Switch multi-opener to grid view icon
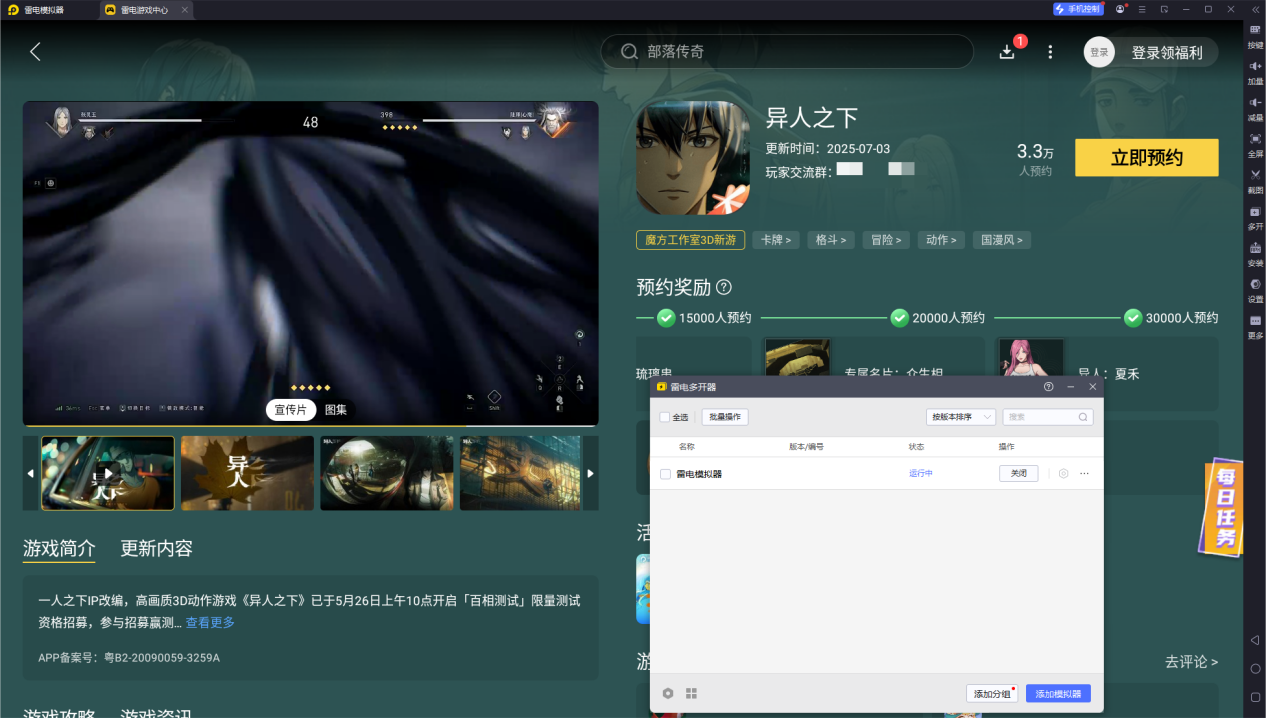 (x=691, y=693)
